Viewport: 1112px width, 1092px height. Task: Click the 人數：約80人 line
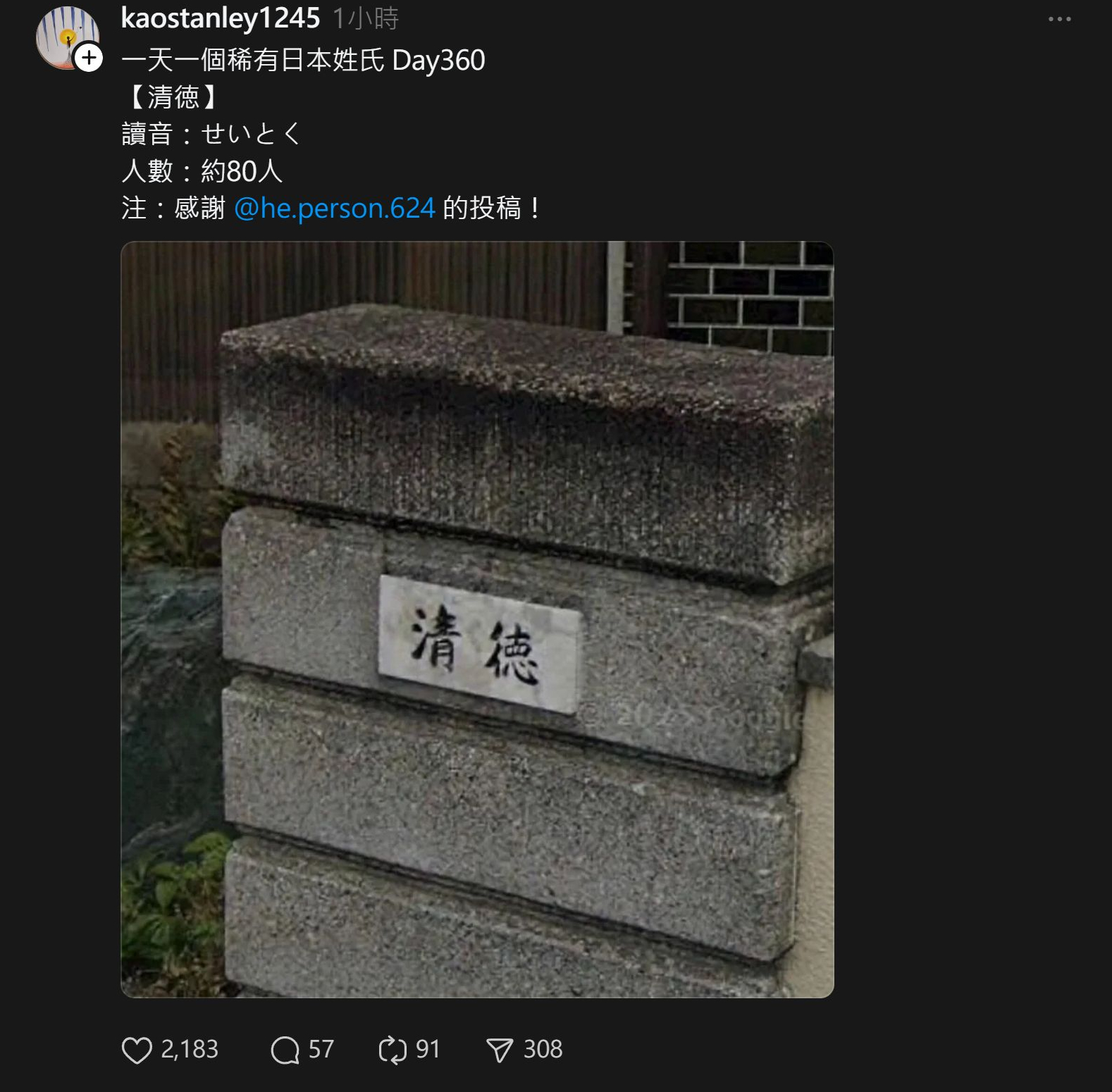[202, 171]
